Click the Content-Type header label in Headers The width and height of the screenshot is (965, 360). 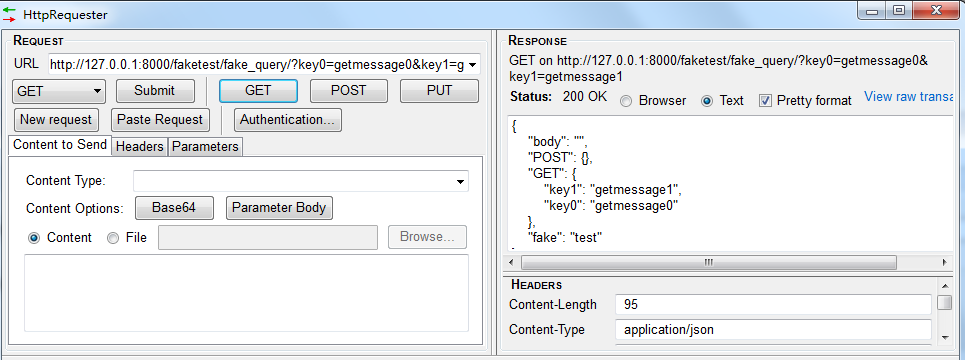[547, 330]
